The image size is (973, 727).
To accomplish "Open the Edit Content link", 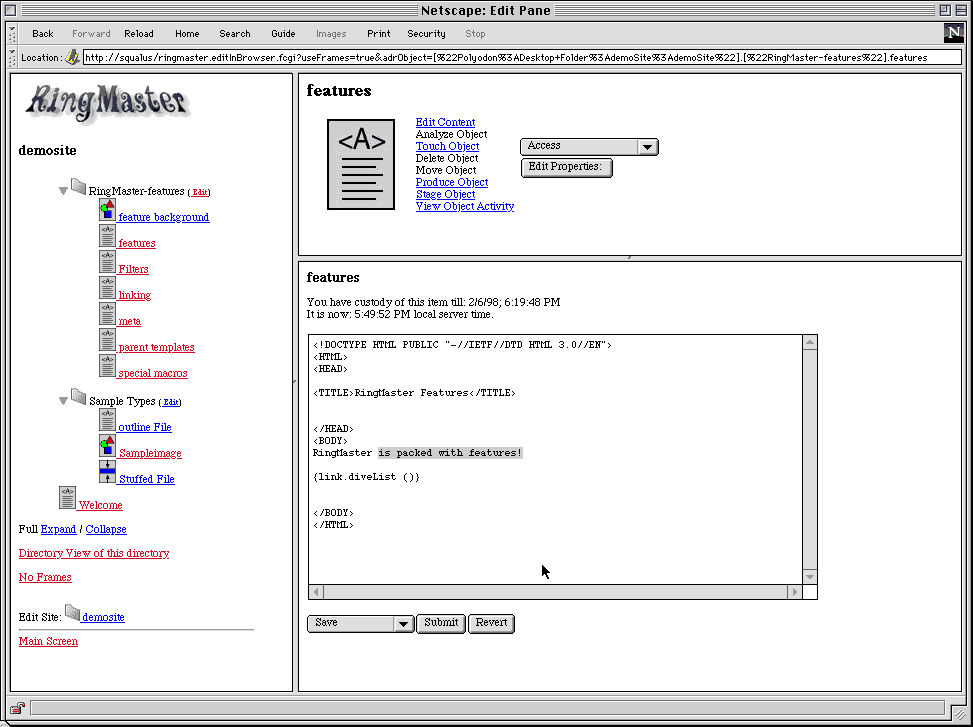I will click(445, 122).
